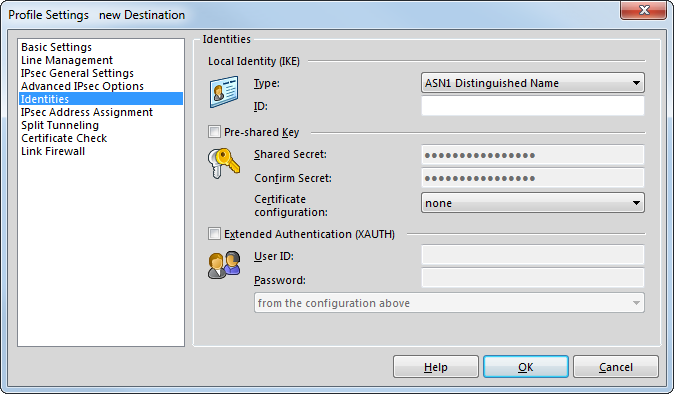Go to Line Management section
The image size is (674, 394).
click(67, 60)
